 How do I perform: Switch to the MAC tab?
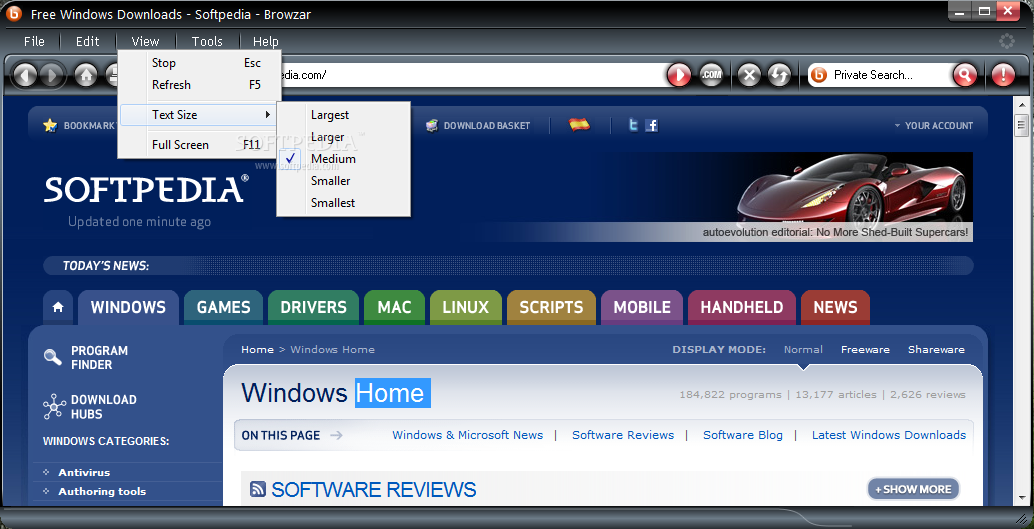(x=394, y=307)
